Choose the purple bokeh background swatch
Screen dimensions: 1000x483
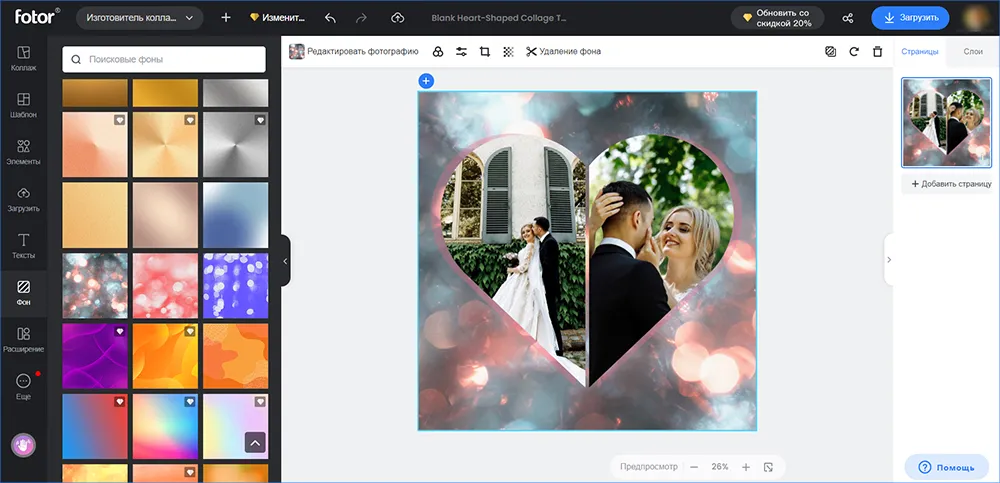(x=235, y=285)
